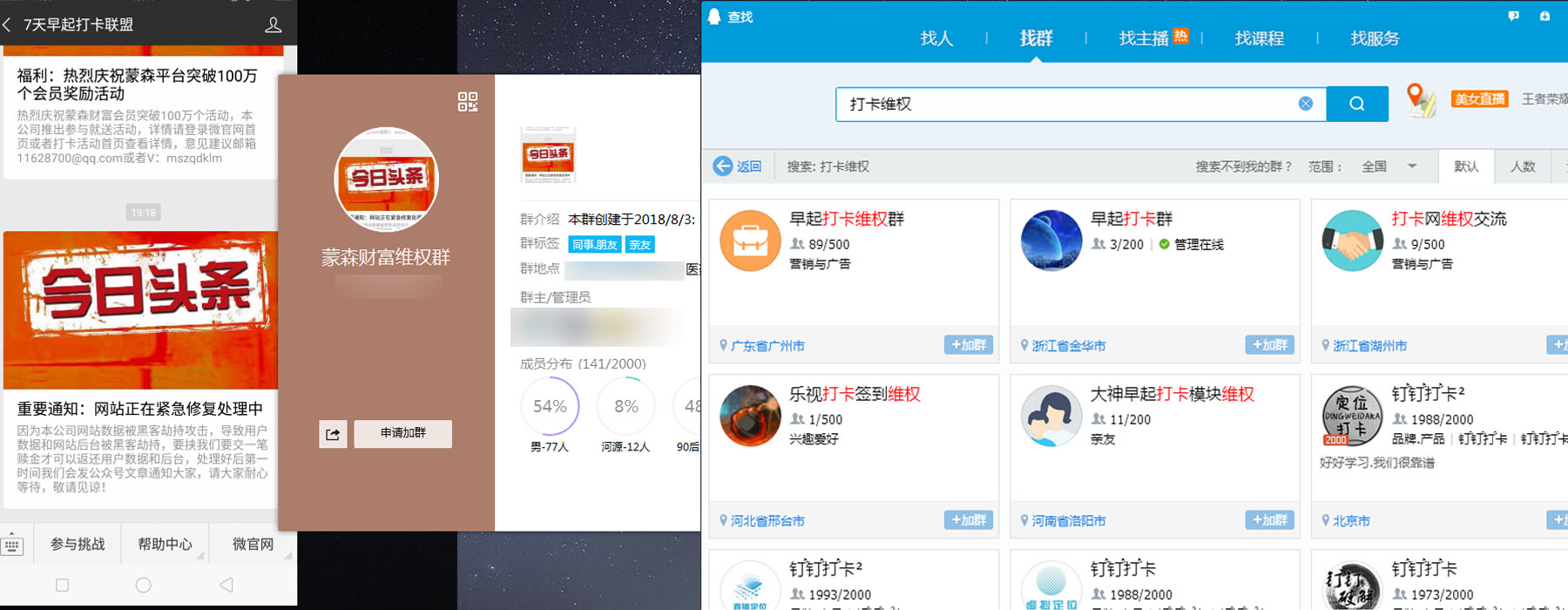Open the 微官网 menu in the phone chat
Viewport: 1568px width, 610px height.
pyautogui.click(x=253, y=545)
